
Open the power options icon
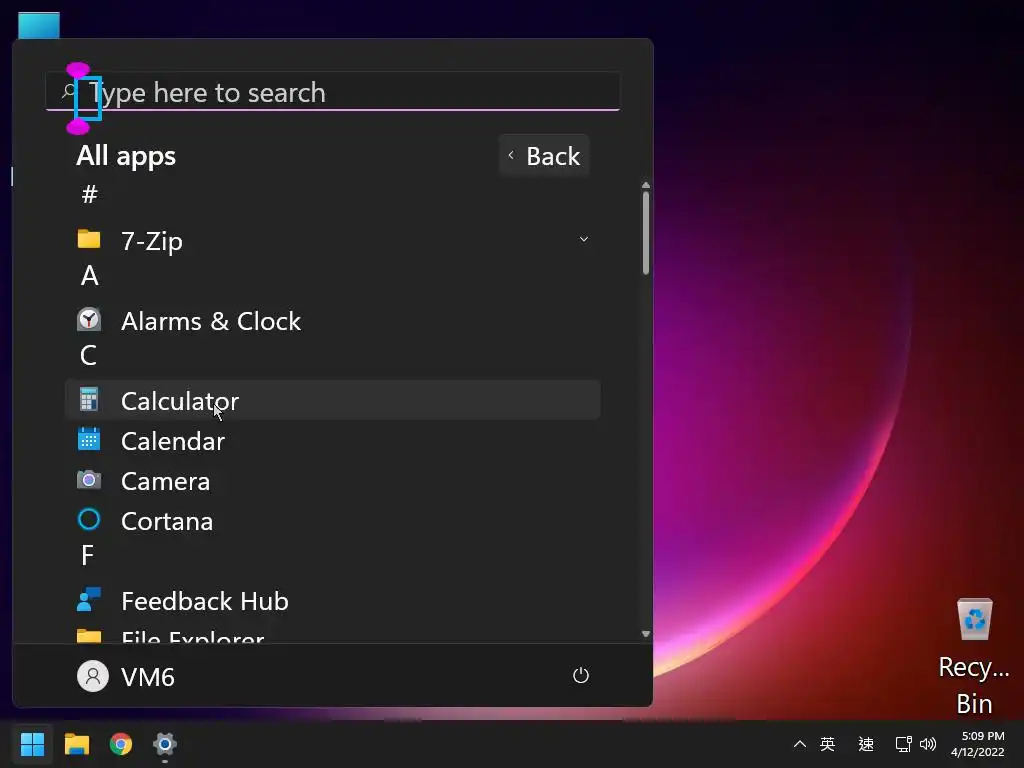(x=581, y=675)
